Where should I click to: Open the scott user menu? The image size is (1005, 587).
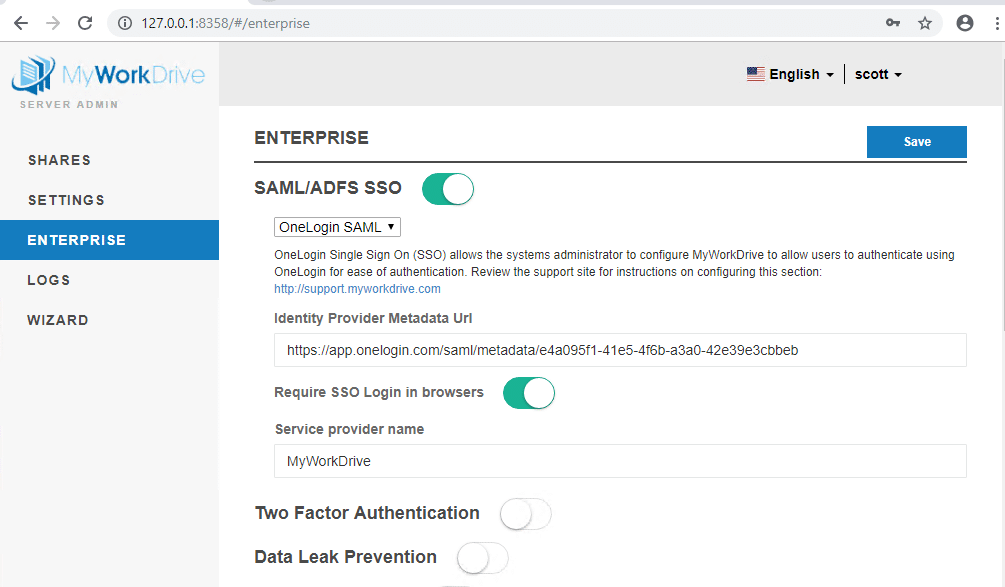[x=878, y=74]
